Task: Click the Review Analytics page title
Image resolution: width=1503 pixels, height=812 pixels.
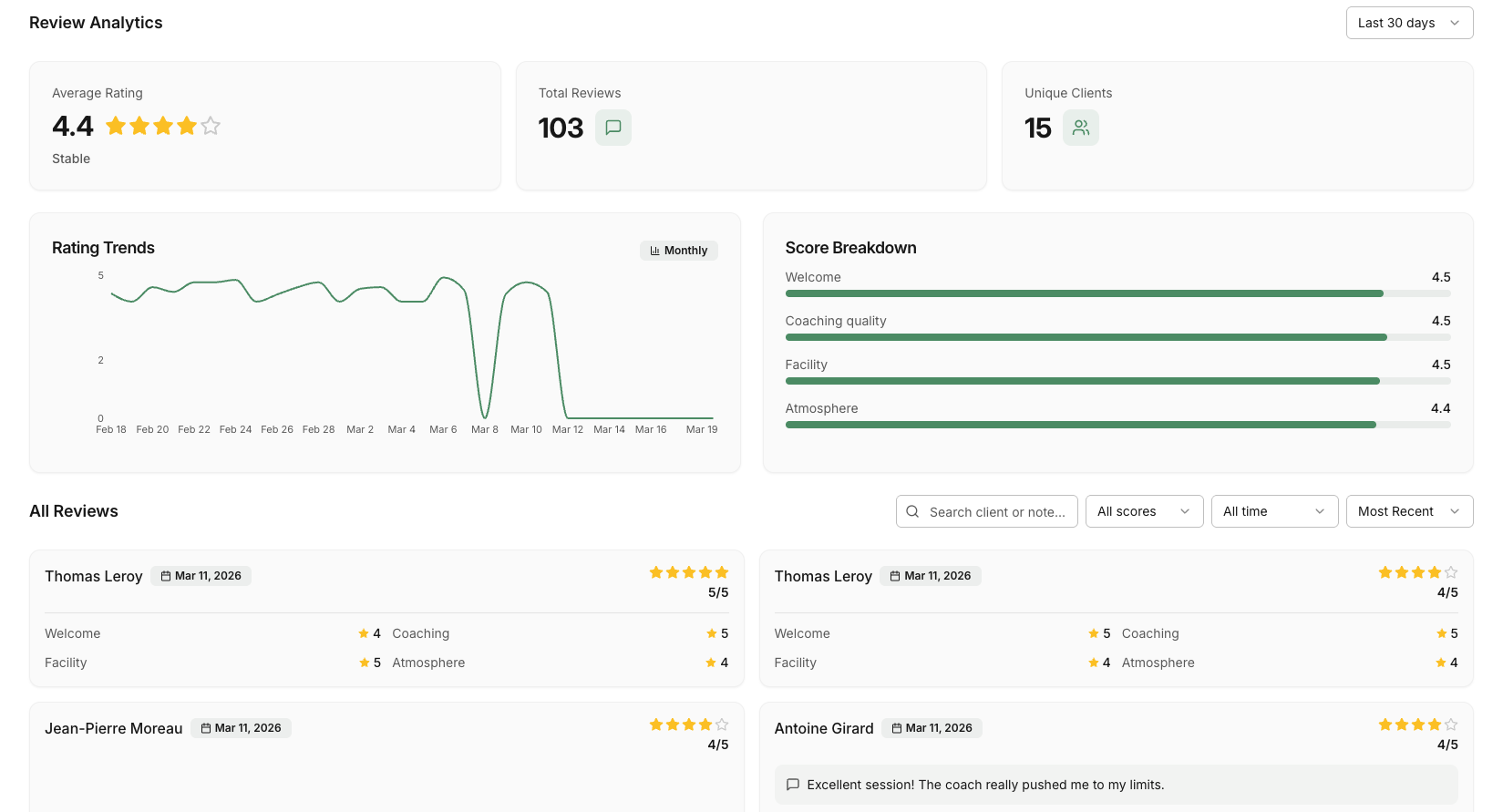Action: tap(96, 23)
